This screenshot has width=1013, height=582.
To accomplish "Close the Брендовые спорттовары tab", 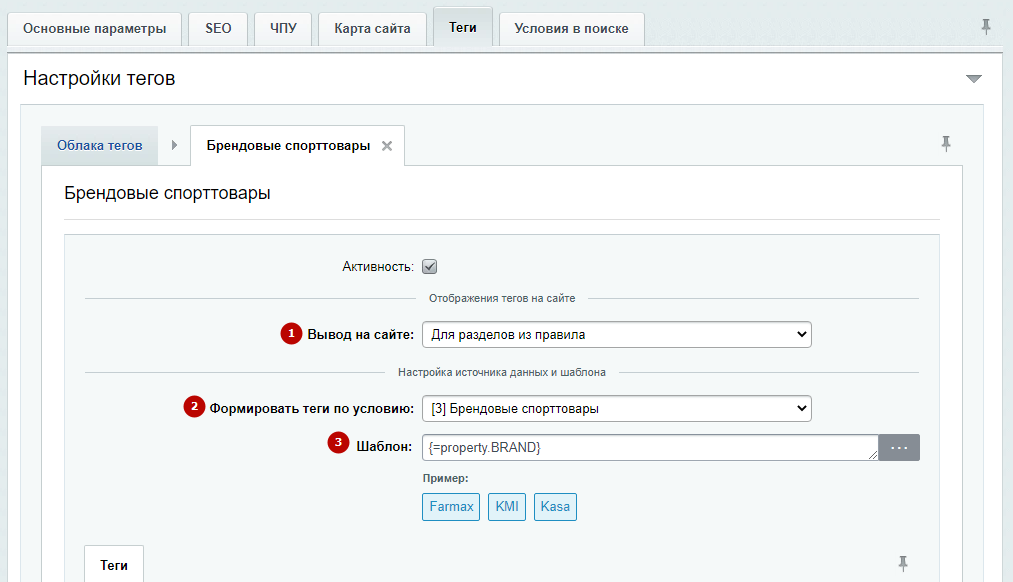I will (387, 146).
